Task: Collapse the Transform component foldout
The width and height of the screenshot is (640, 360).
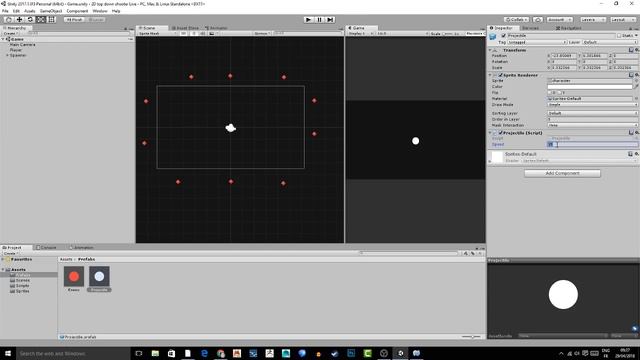Action: tap(490, 50)
